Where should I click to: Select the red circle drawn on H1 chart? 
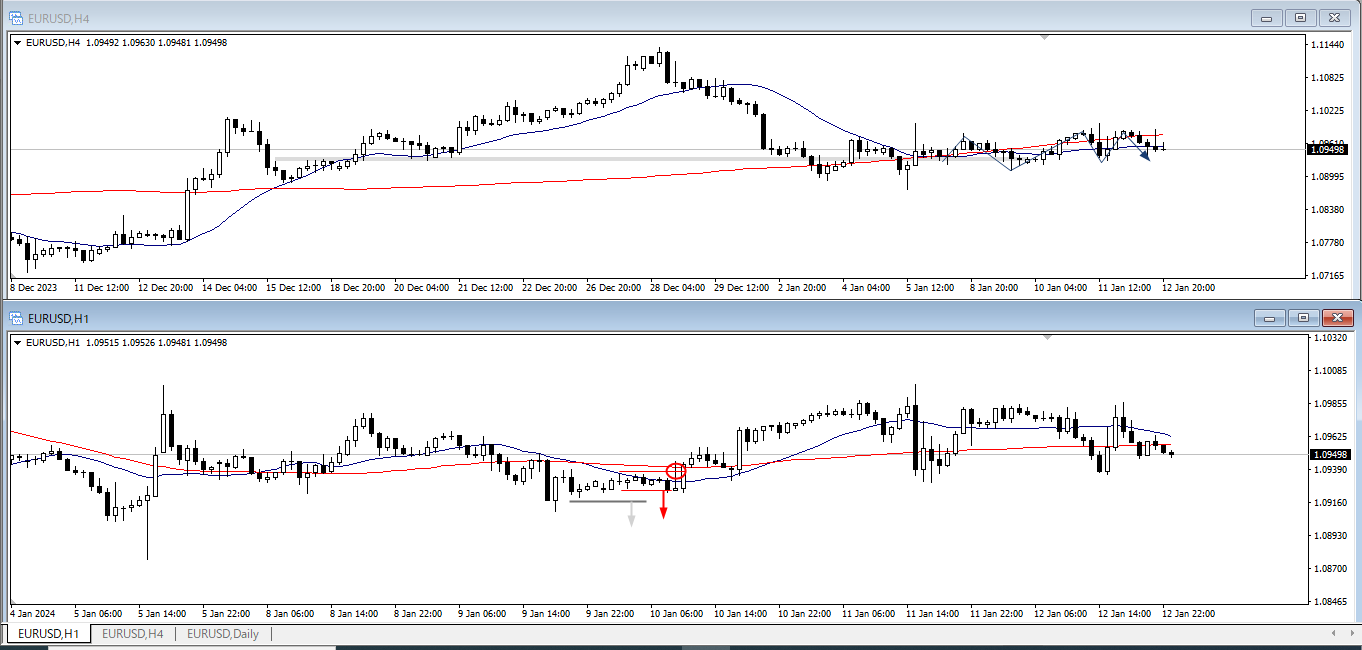point(675,470)
